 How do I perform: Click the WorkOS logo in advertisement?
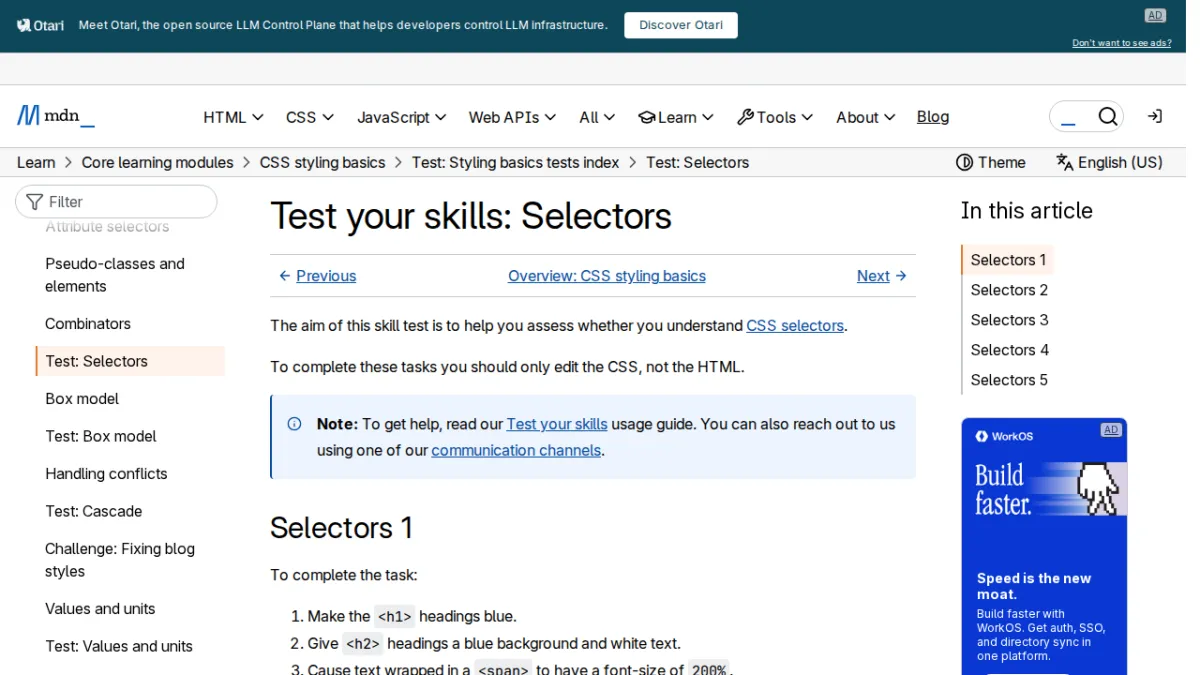(1005, 436)
